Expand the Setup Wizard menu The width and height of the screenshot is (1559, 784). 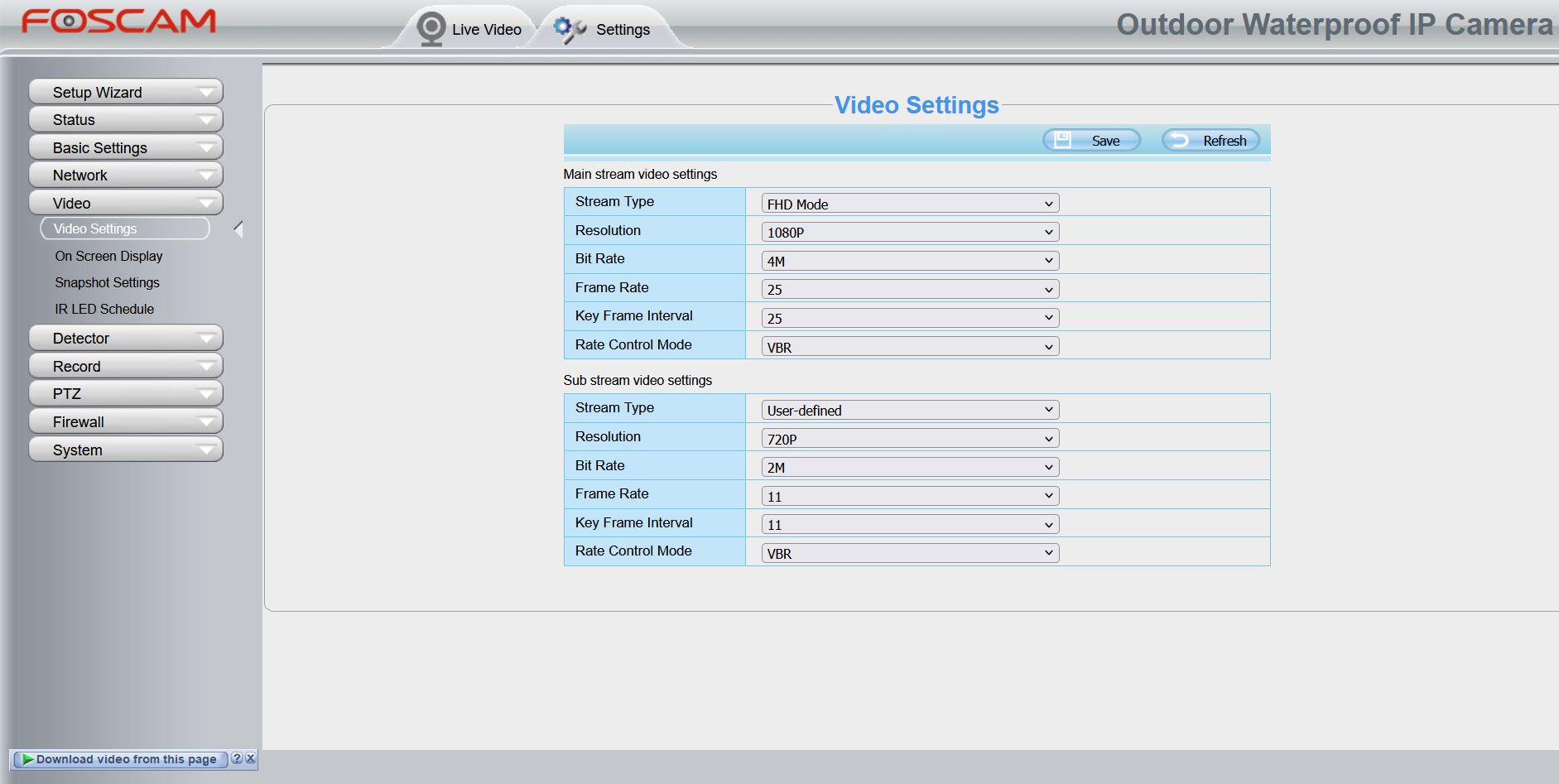[x=126, y=92]
